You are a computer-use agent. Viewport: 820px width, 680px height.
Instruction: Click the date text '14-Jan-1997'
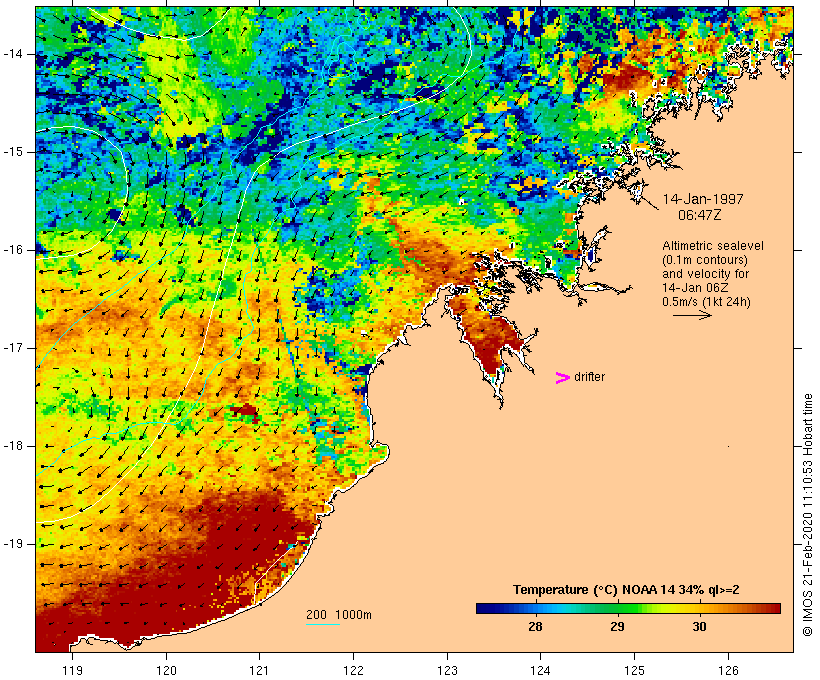coord(703,199)
